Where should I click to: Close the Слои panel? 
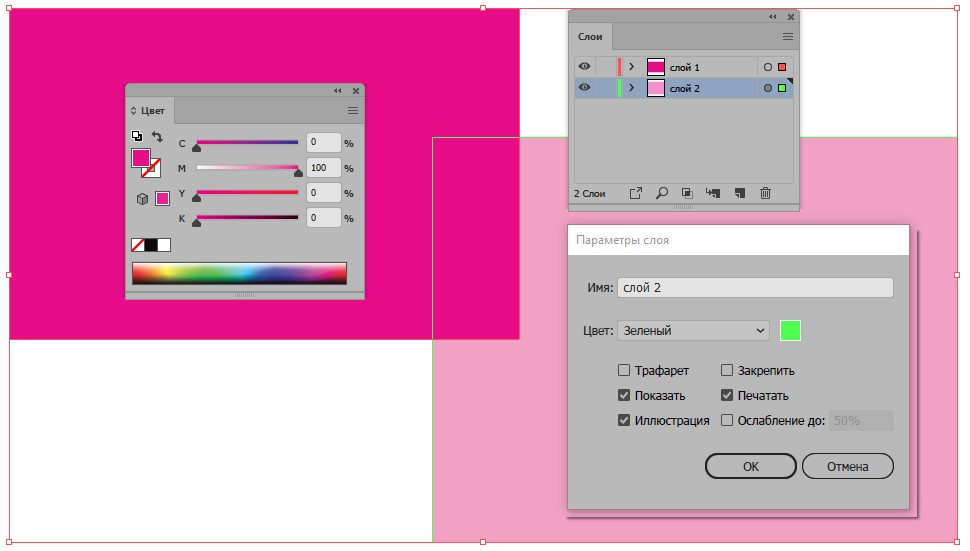point(791,17)
